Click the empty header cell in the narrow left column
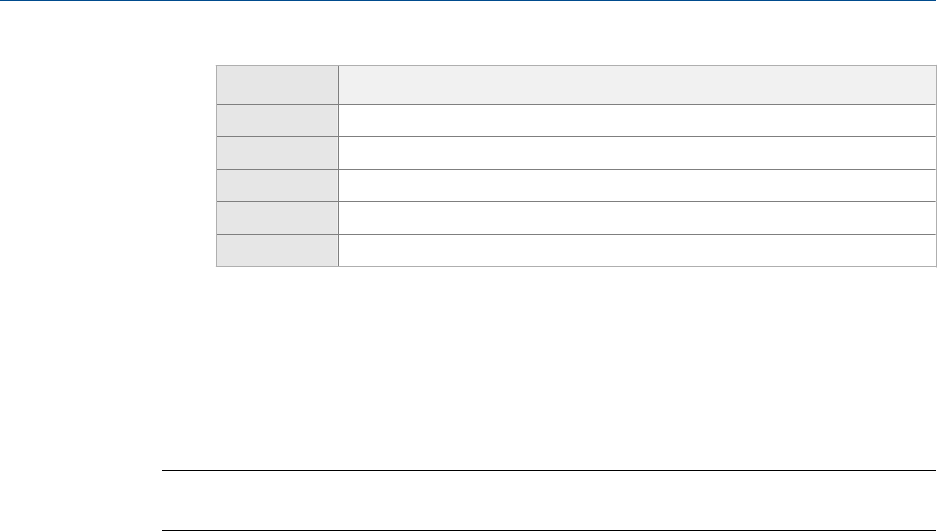The height and width of the screenshot is (531, 937). click(278, 85)
